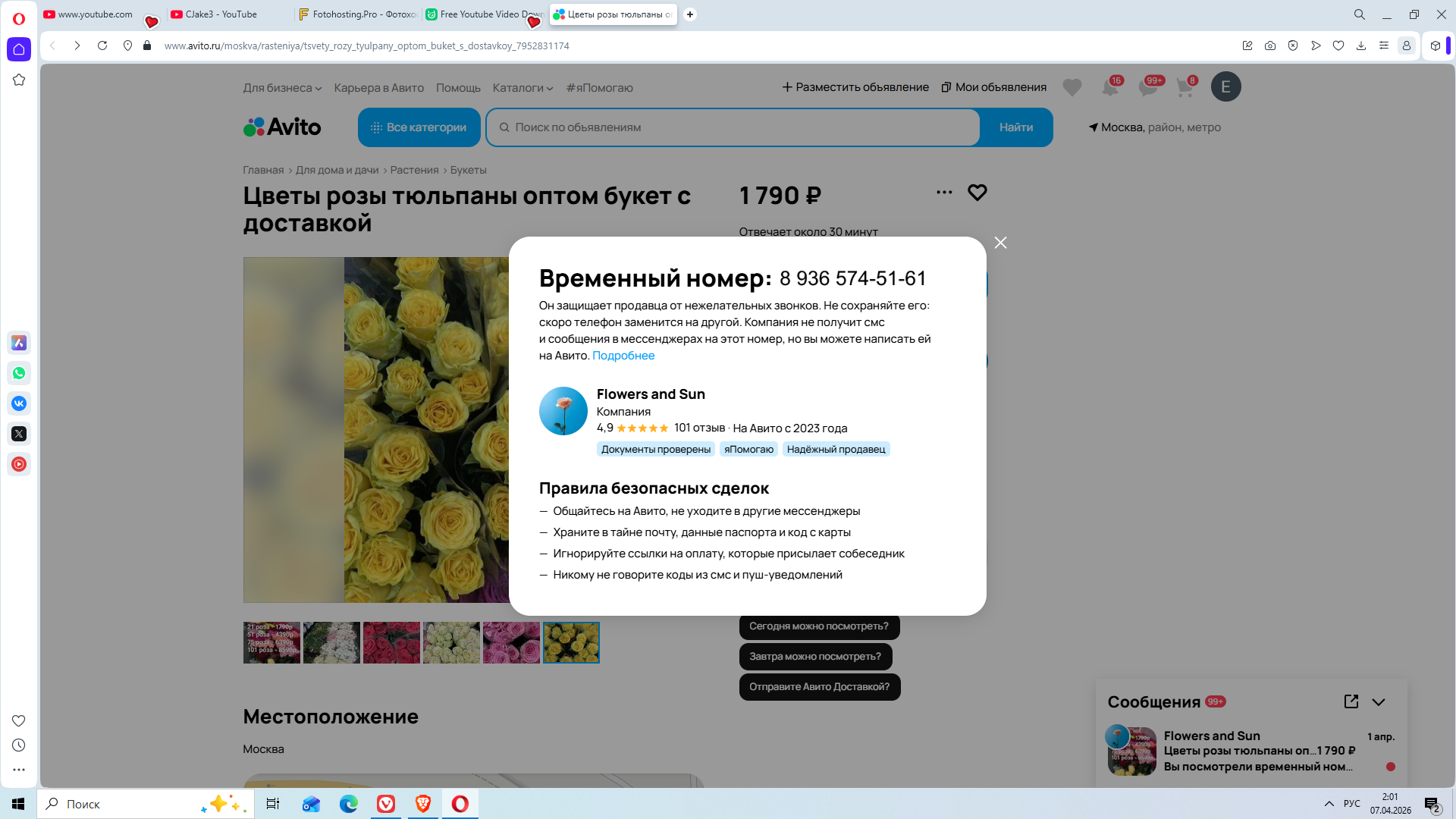This screenshot has width=1456, height=819.
Task: Click the Подробнее link in popup
Action: pos(623,356)
